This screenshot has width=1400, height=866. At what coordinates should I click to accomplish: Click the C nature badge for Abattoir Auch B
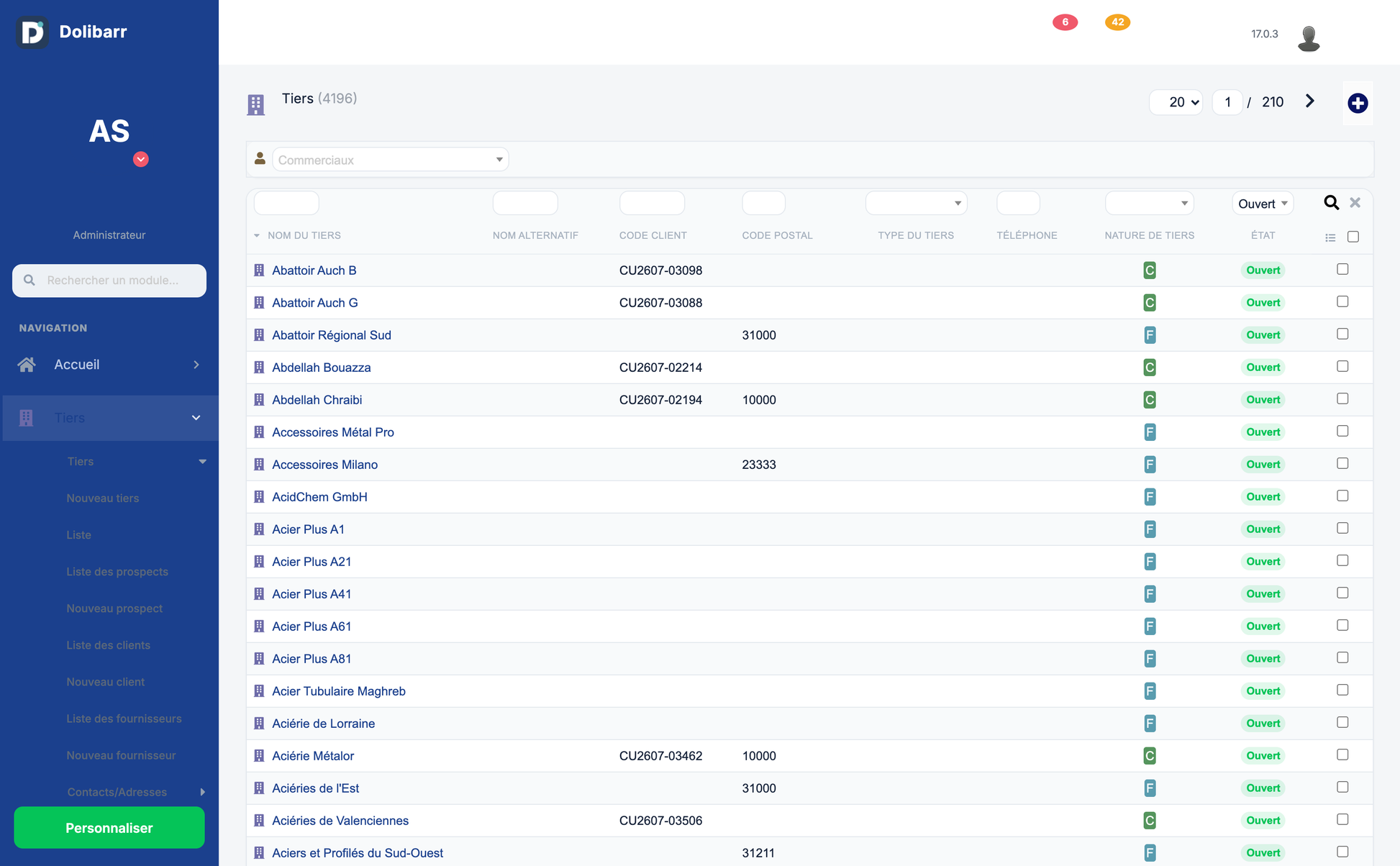point(1150,270)
